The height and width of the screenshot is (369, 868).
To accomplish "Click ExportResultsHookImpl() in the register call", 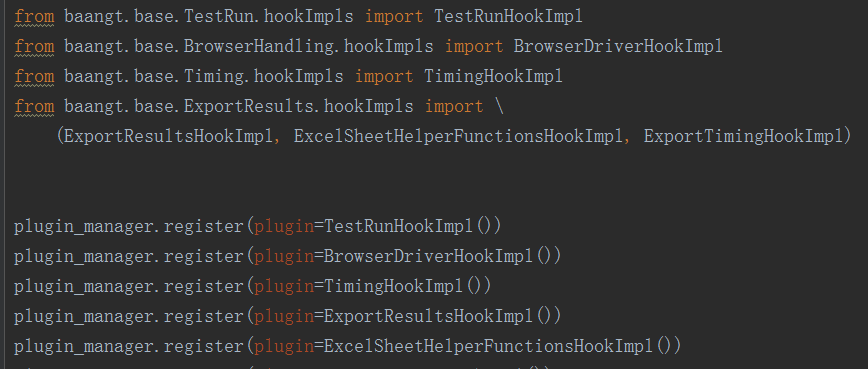I will click(443, 316).
